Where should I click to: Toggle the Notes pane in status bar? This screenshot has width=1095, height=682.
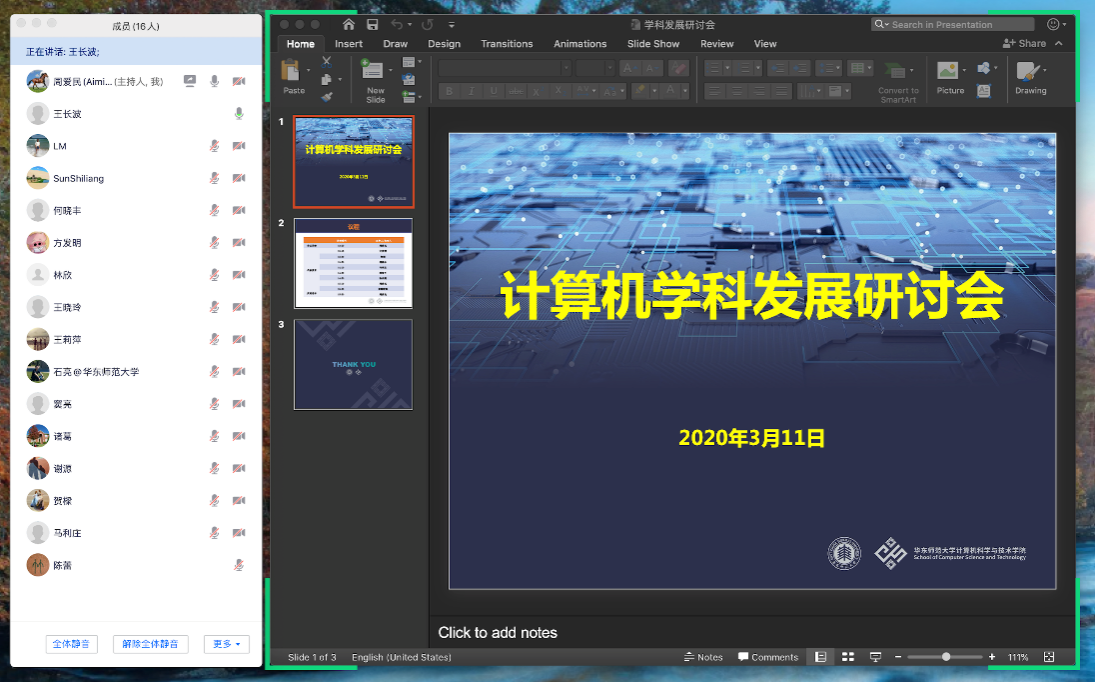[703, 657]
